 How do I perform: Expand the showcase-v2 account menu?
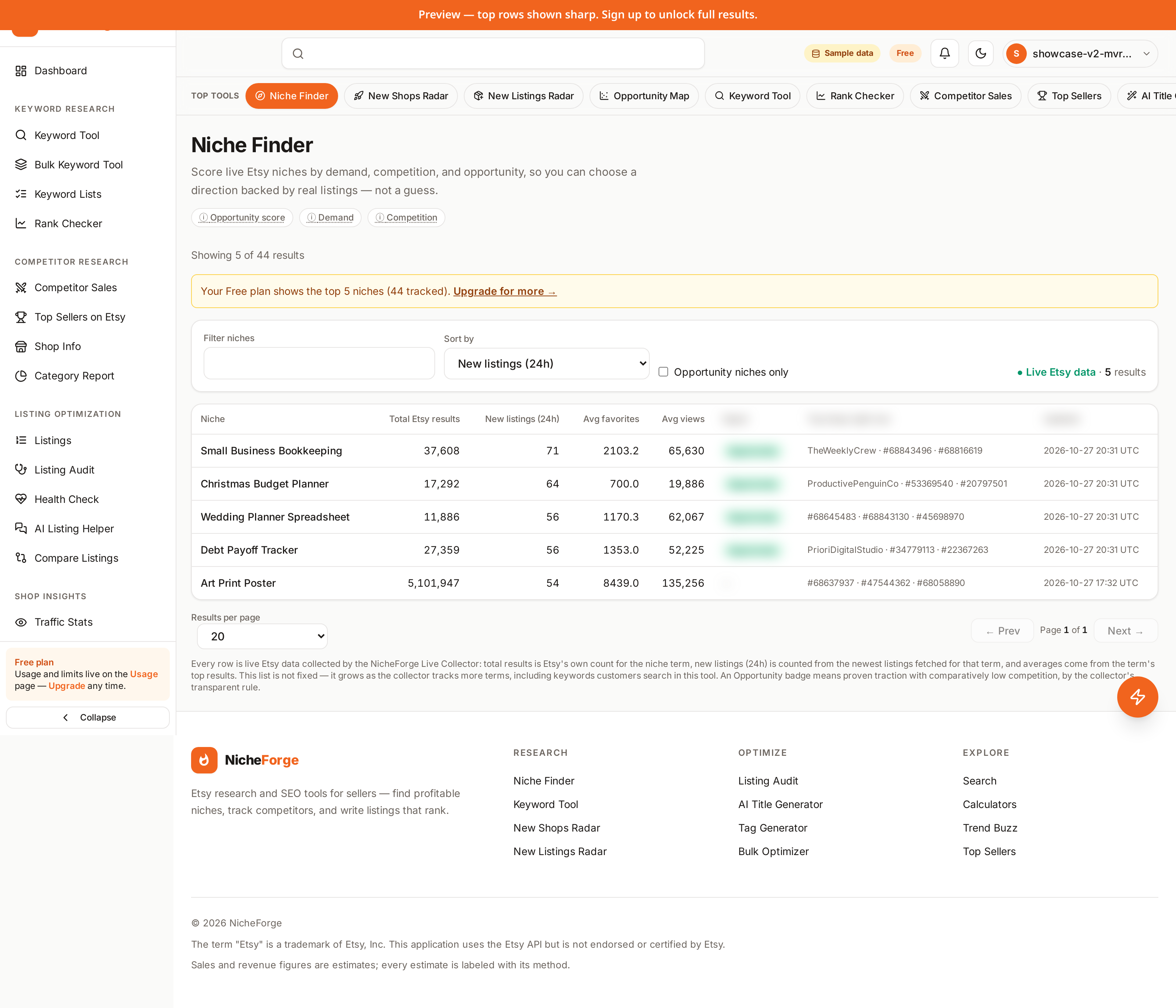1080,53
